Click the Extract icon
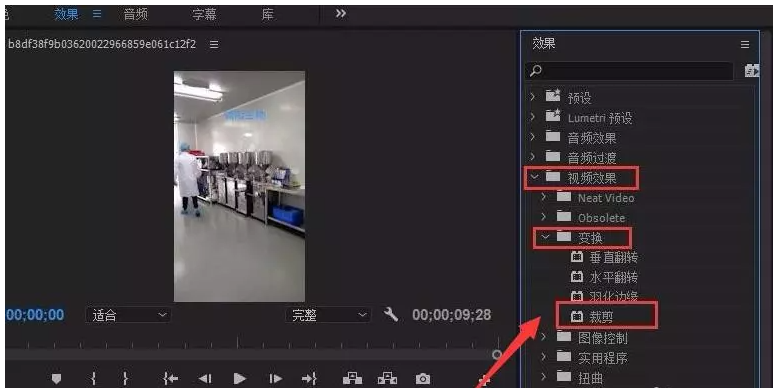This screenshot has height=388, width=776. 387,379
